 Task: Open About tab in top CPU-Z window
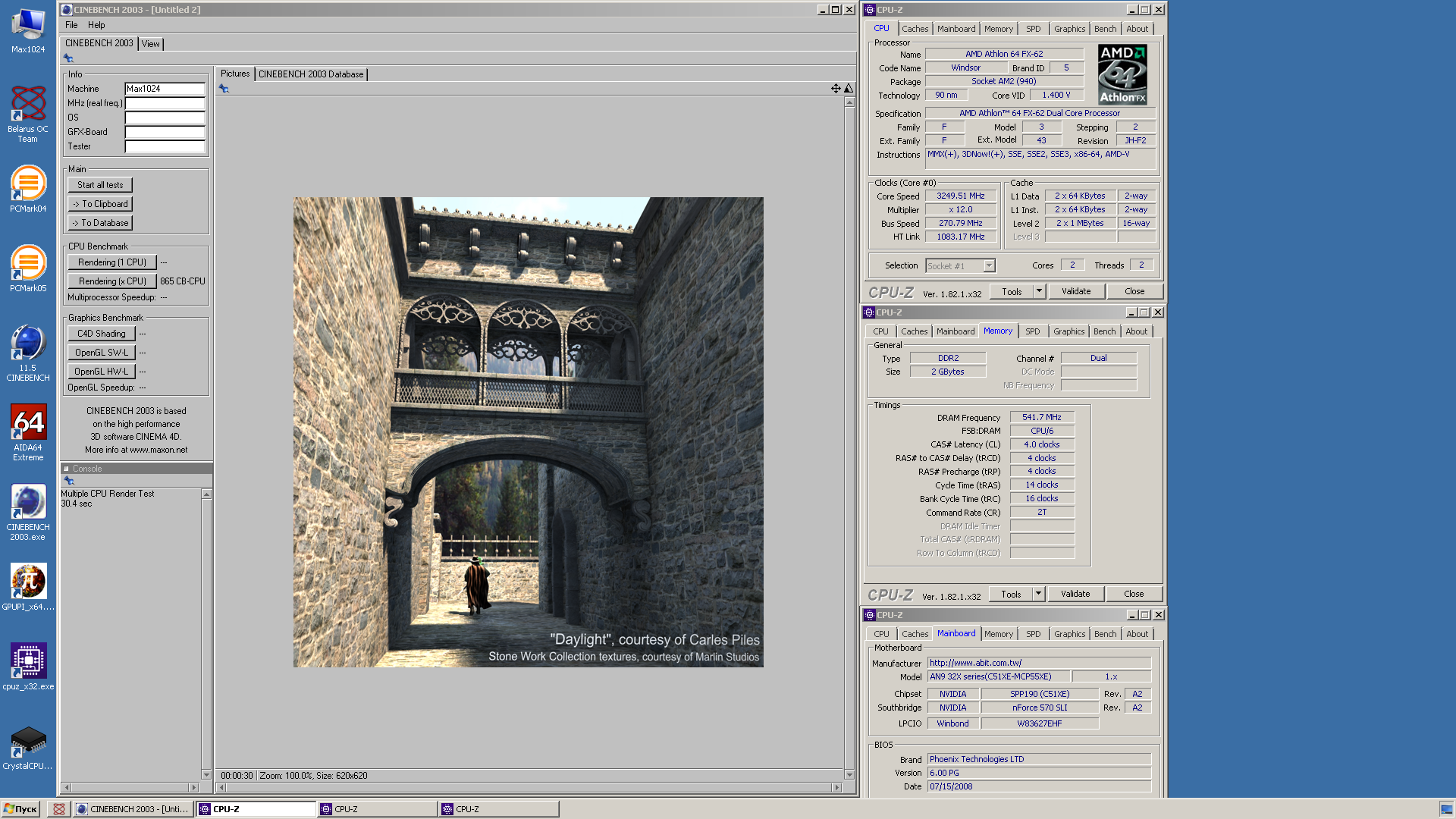[1137, 29]
